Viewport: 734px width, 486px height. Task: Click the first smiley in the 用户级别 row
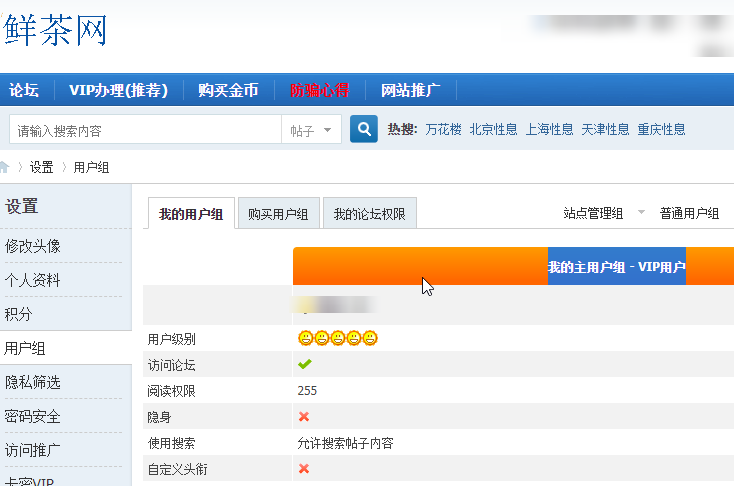(x=305, y=338)
